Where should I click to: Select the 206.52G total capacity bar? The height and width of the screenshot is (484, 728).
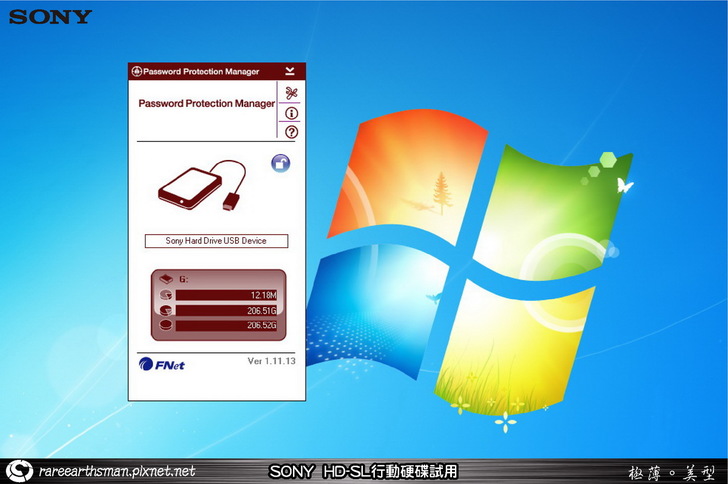[226, 325]
